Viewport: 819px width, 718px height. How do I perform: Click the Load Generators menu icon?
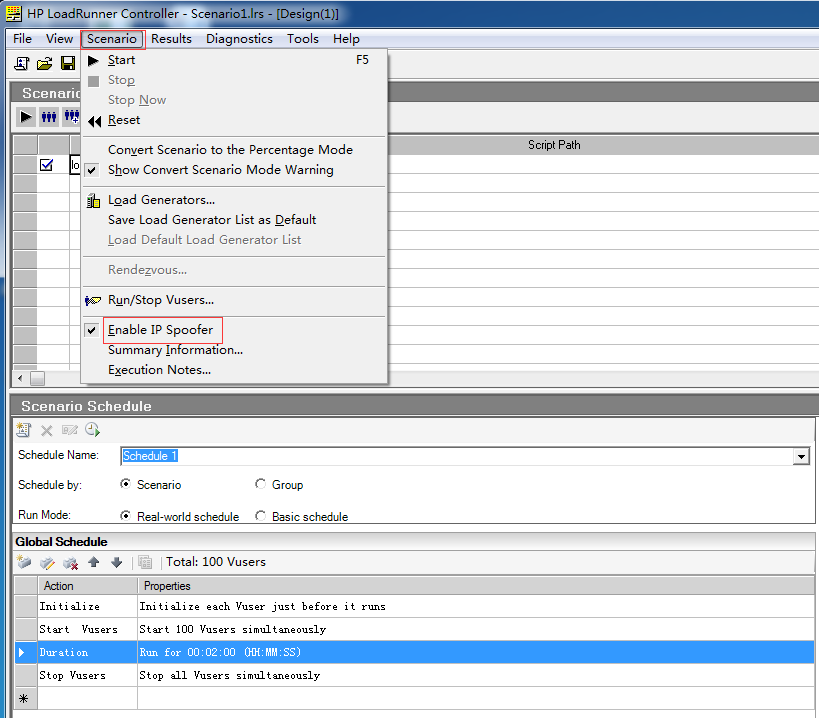tap(93, 201)
